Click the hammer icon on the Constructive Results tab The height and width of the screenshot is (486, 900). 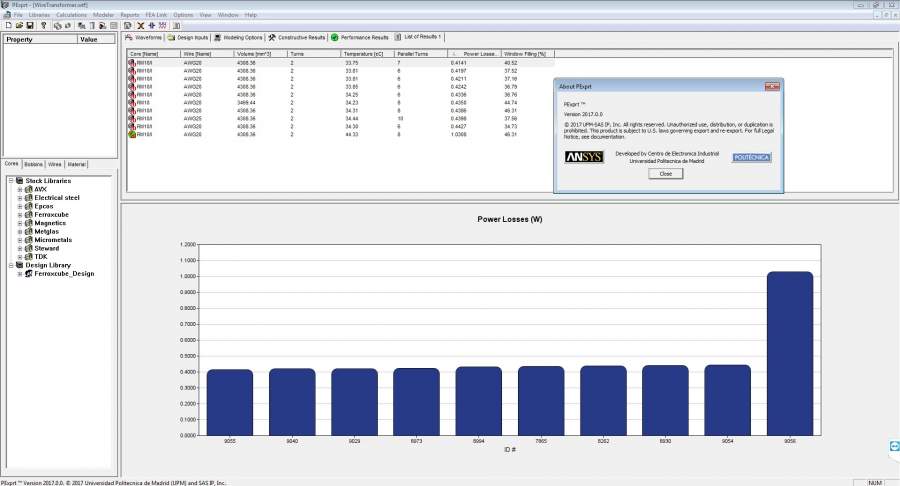(x=272, y=37)
